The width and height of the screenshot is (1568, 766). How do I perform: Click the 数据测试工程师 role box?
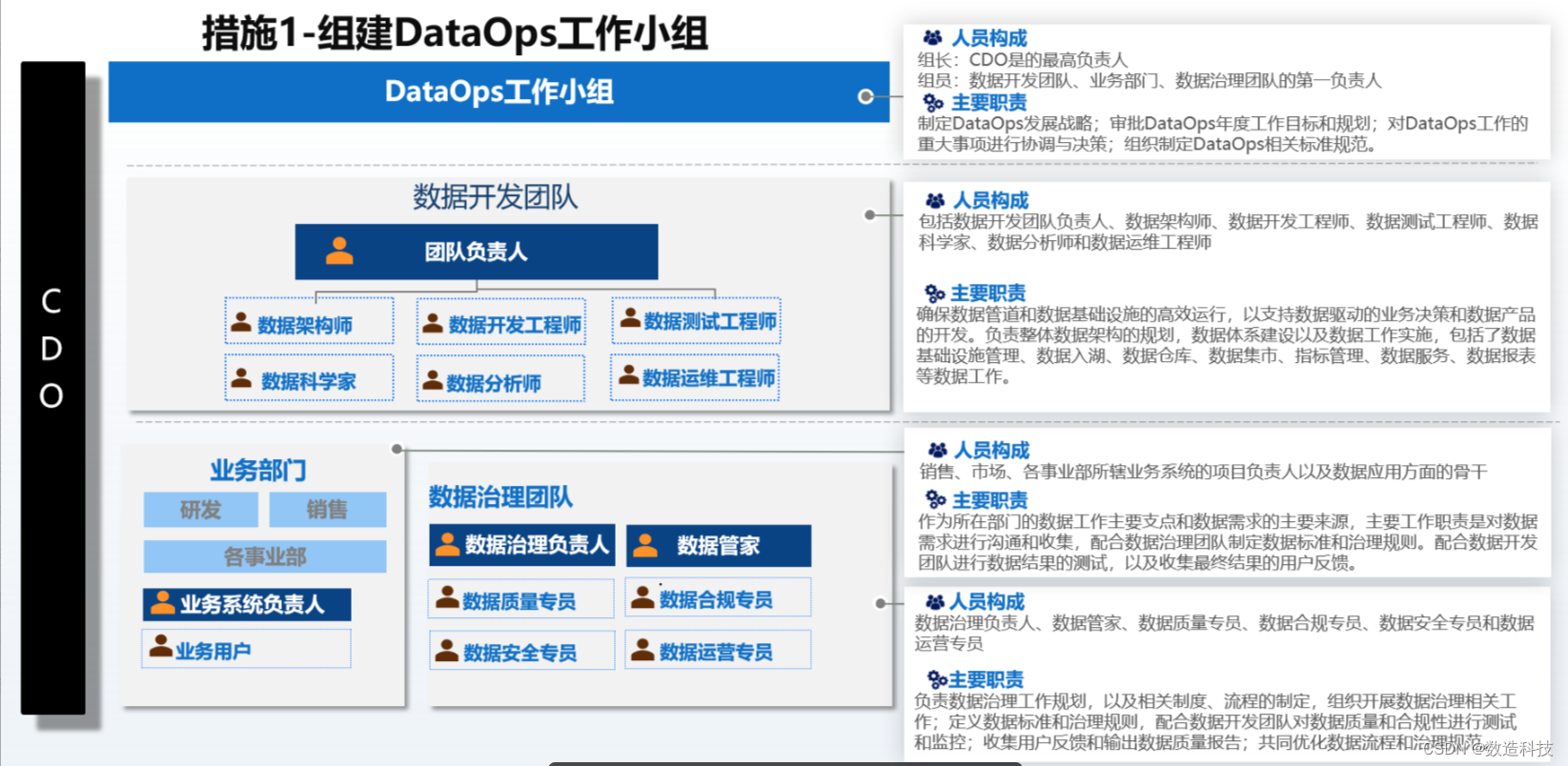(697, 321)
